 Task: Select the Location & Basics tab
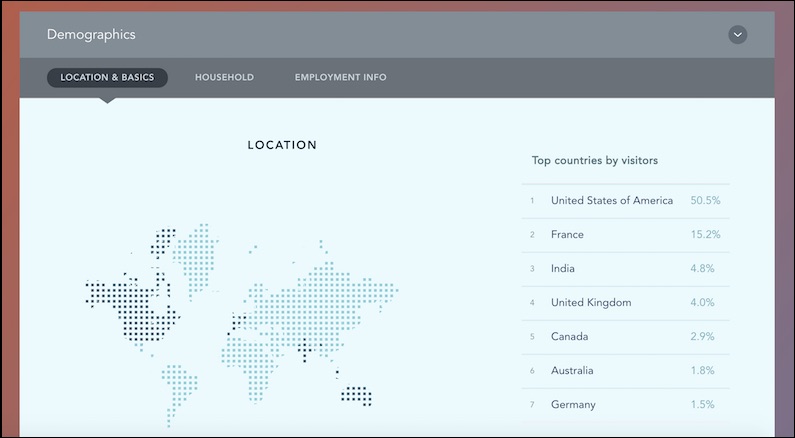pos(107,78)
